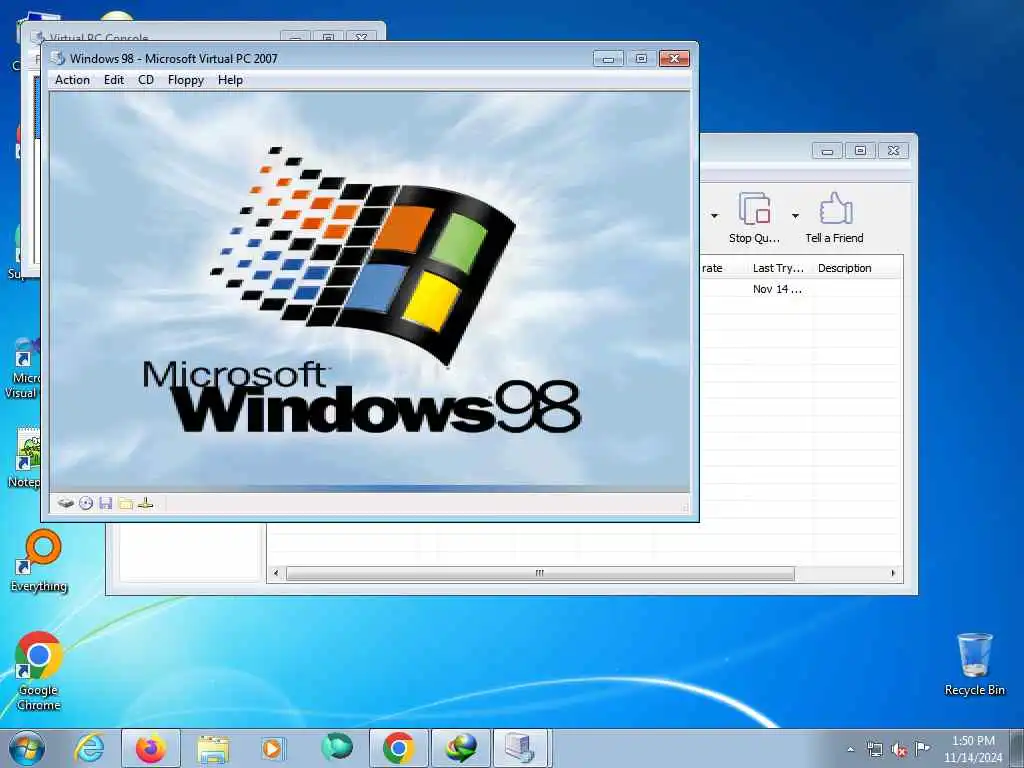This screenshot has width=1024, height=768.
Task: Click the scroll right arrow in download list
Action: tap(893, 573)
